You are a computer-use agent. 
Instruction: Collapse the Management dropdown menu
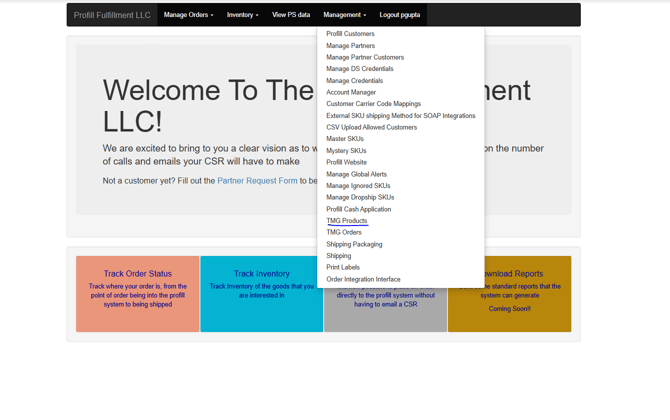[x=344, y=15]
